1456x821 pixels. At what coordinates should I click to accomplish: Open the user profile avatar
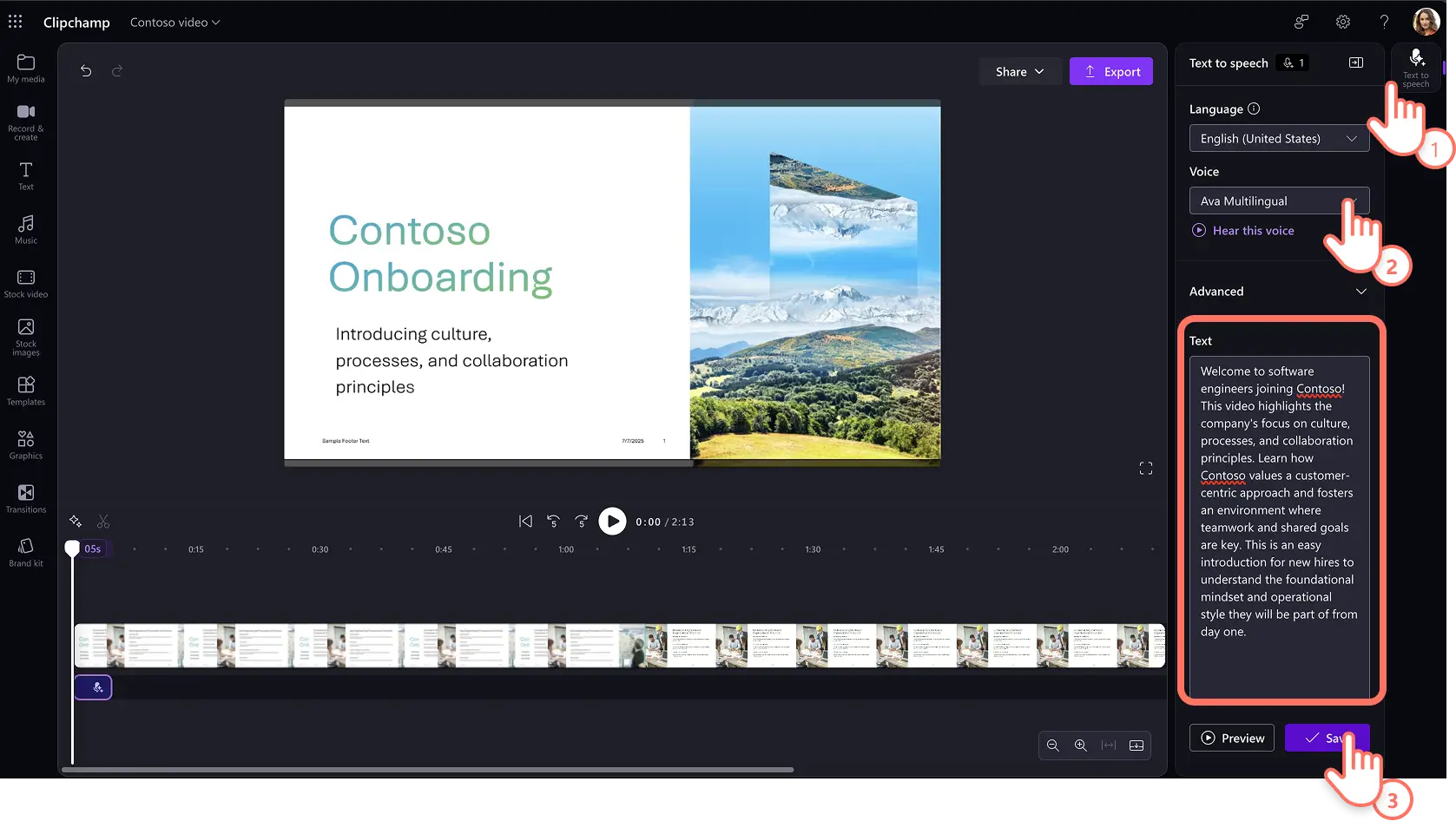click(x=1426, y=22)
